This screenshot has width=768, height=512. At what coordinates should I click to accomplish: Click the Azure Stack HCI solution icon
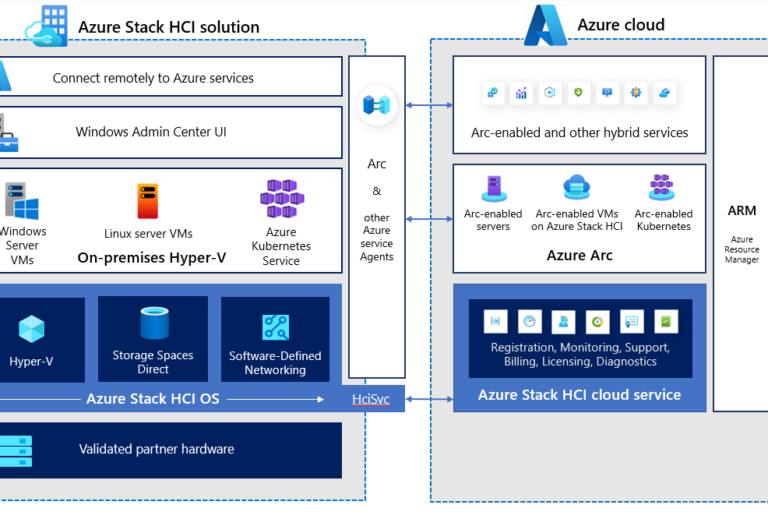pos(47,26)
